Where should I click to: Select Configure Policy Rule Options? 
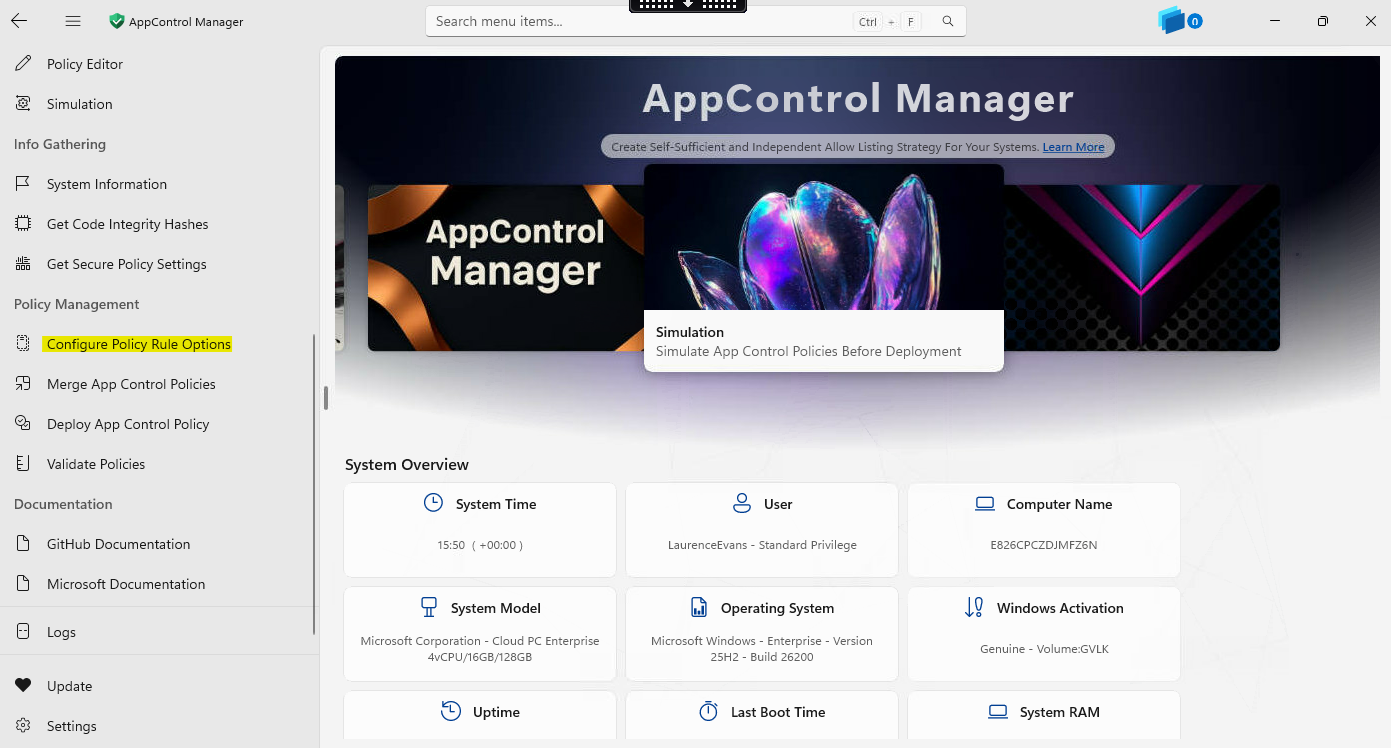tap(139, 344)
